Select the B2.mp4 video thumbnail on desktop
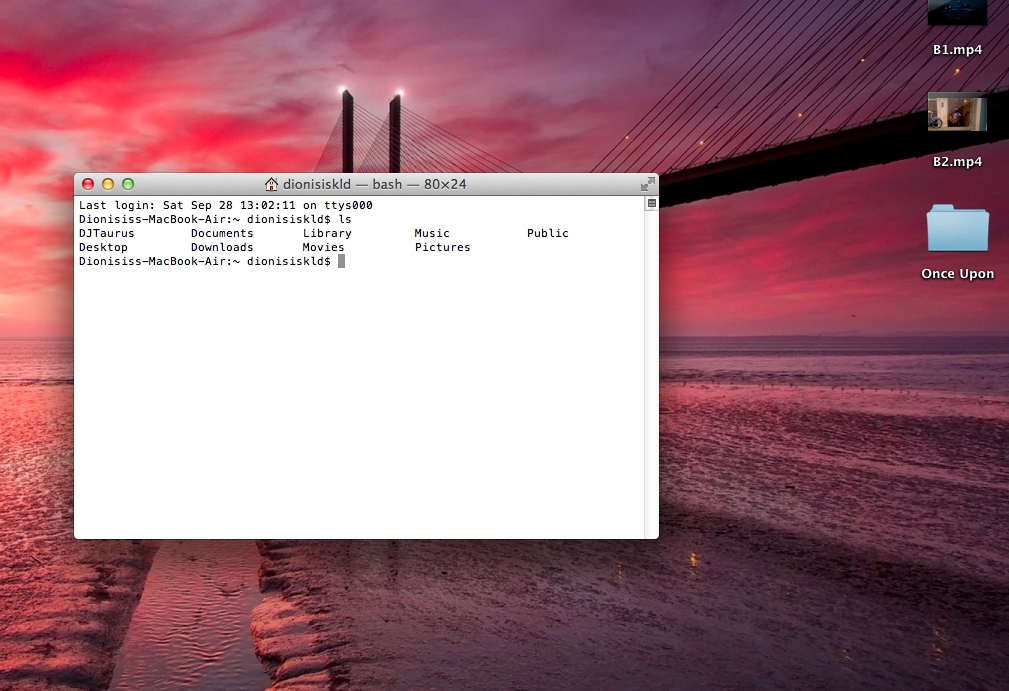The image size is (1009, 691). (x=957, y=111)
